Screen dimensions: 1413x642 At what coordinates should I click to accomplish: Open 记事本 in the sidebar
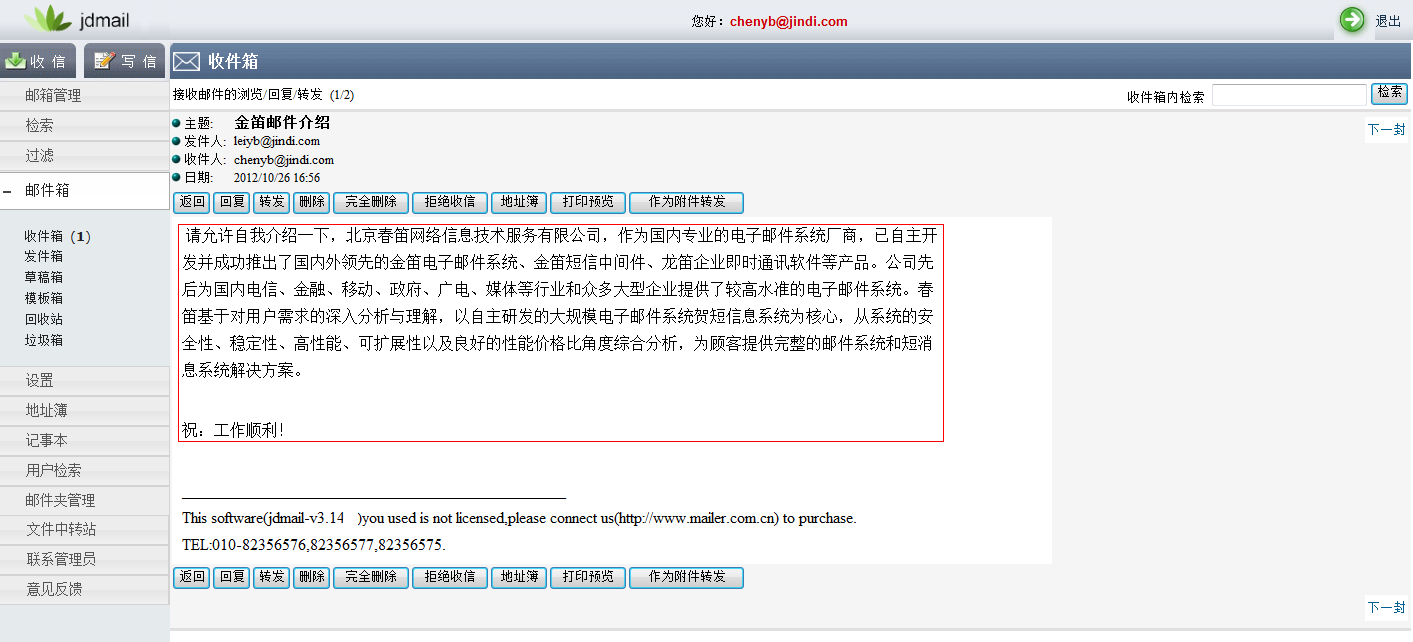point(84,441)
